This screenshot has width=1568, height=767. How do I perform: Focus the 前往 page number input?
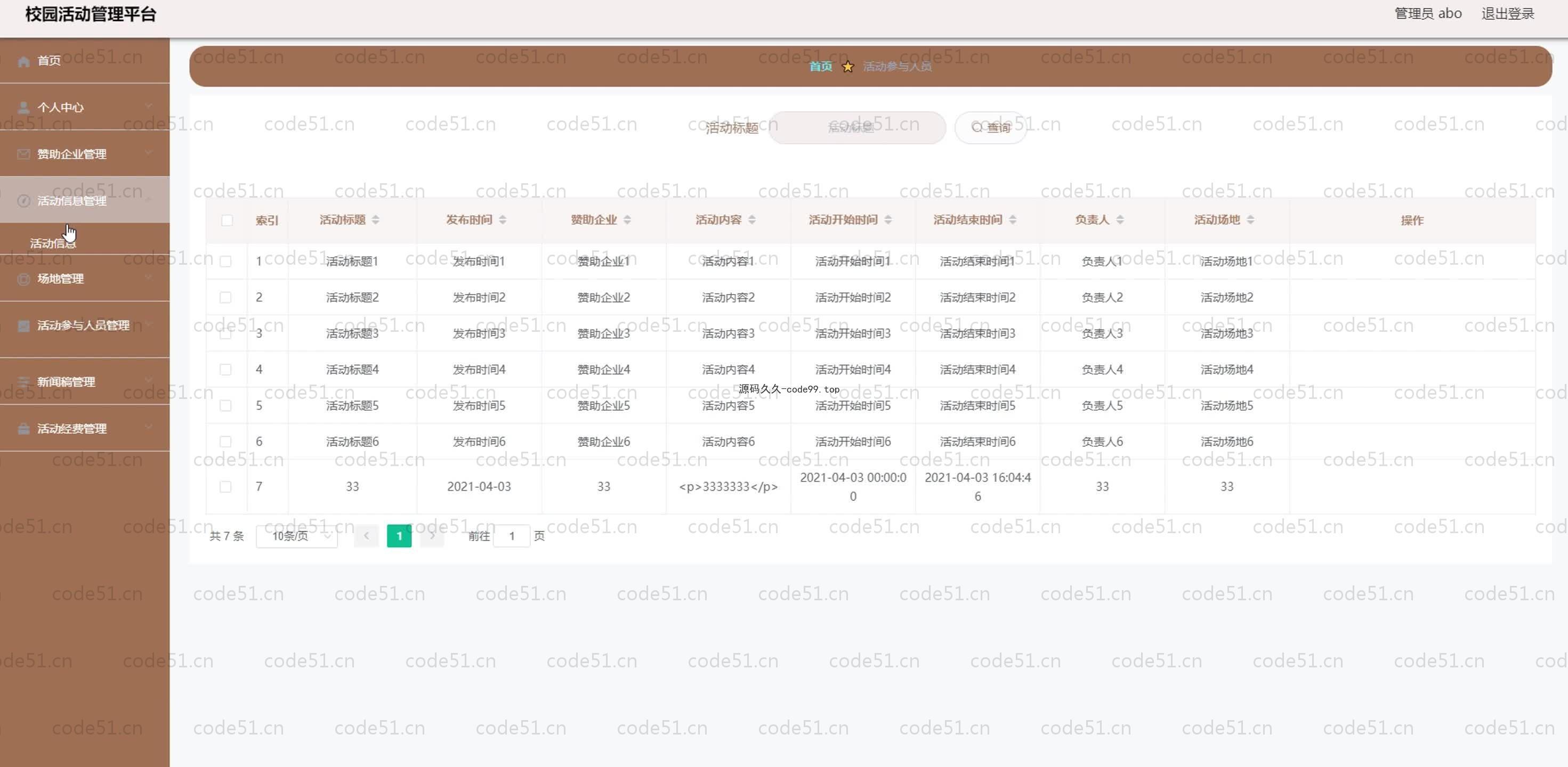[x=512, y=536]
